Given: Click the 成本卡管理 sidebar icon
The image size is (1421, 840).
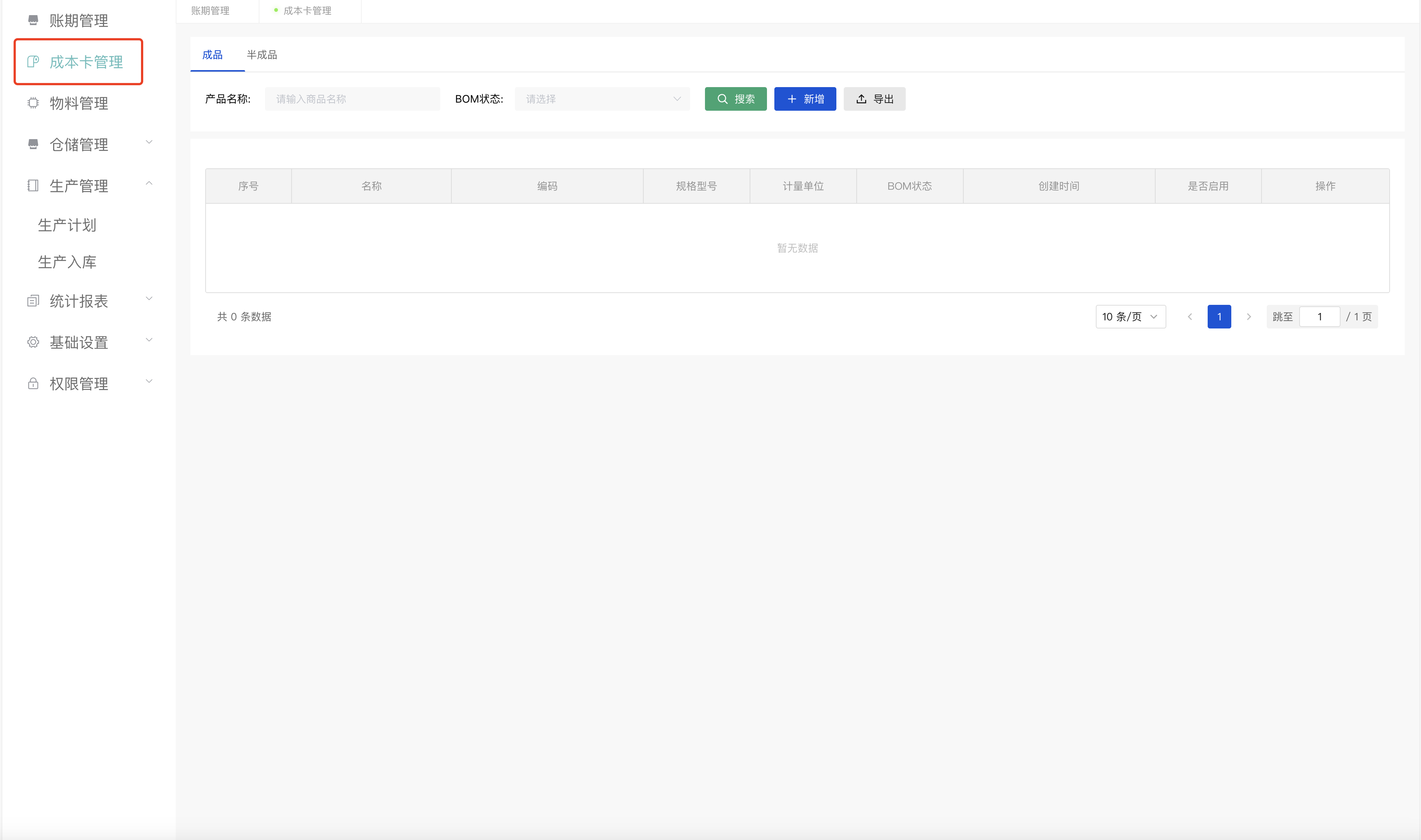Looking at the screenshot, I should 33,62.
